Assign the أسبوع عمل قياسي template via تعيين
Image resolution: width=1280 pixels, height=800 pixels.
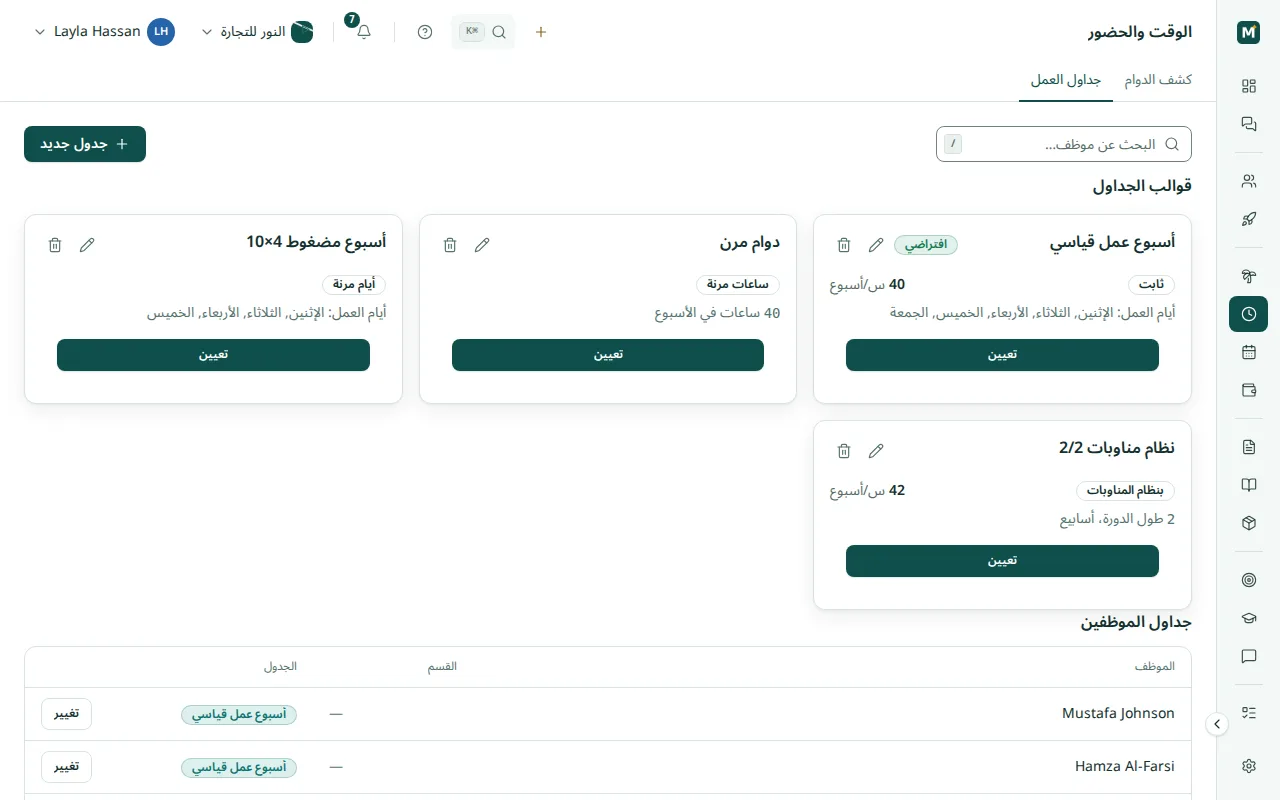point(1002,355)
